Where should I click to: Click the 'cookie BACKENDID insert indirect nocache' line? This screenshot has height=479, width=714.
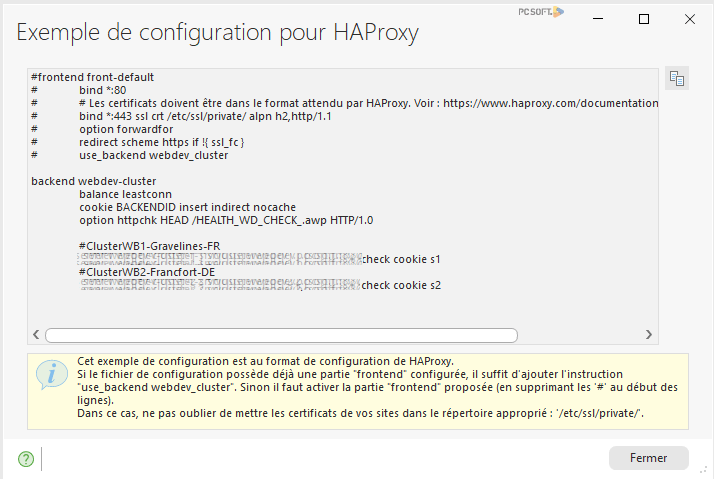coord(188,207)
